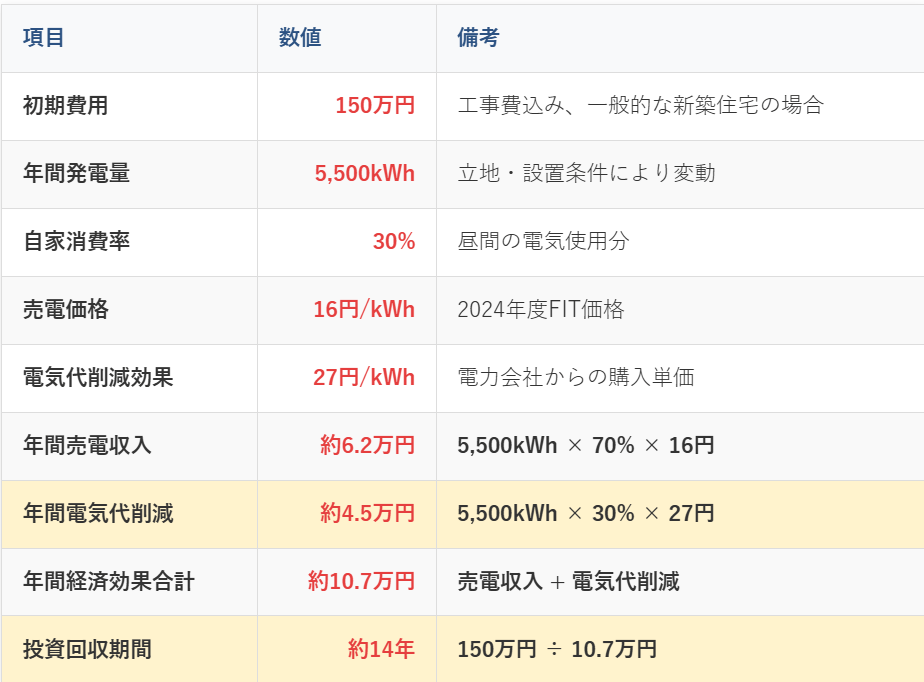
Task: Click the value 27円/kWh
Action: (x=364, y=378)
